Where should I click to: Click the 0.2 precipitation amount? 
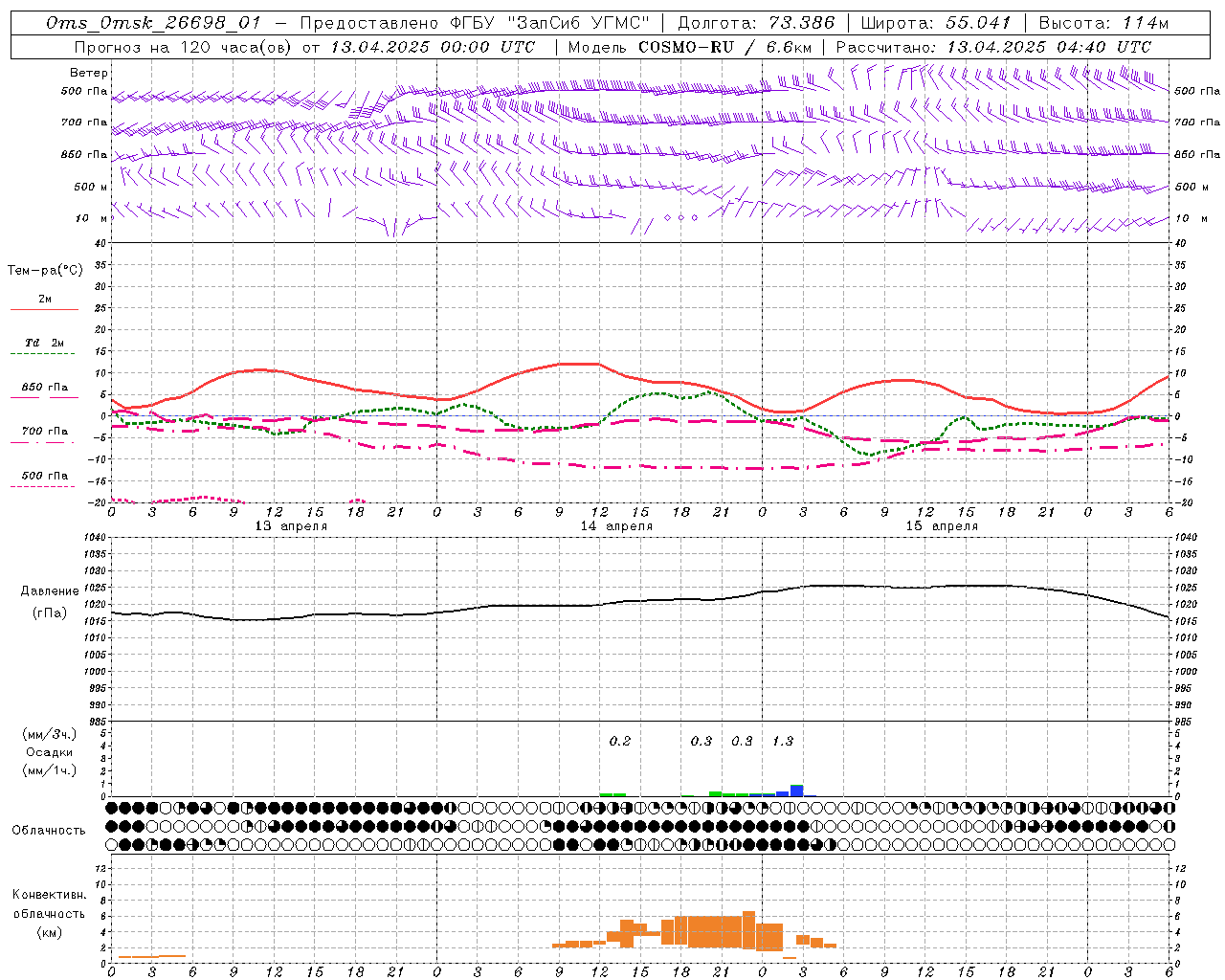click(620, 742)
